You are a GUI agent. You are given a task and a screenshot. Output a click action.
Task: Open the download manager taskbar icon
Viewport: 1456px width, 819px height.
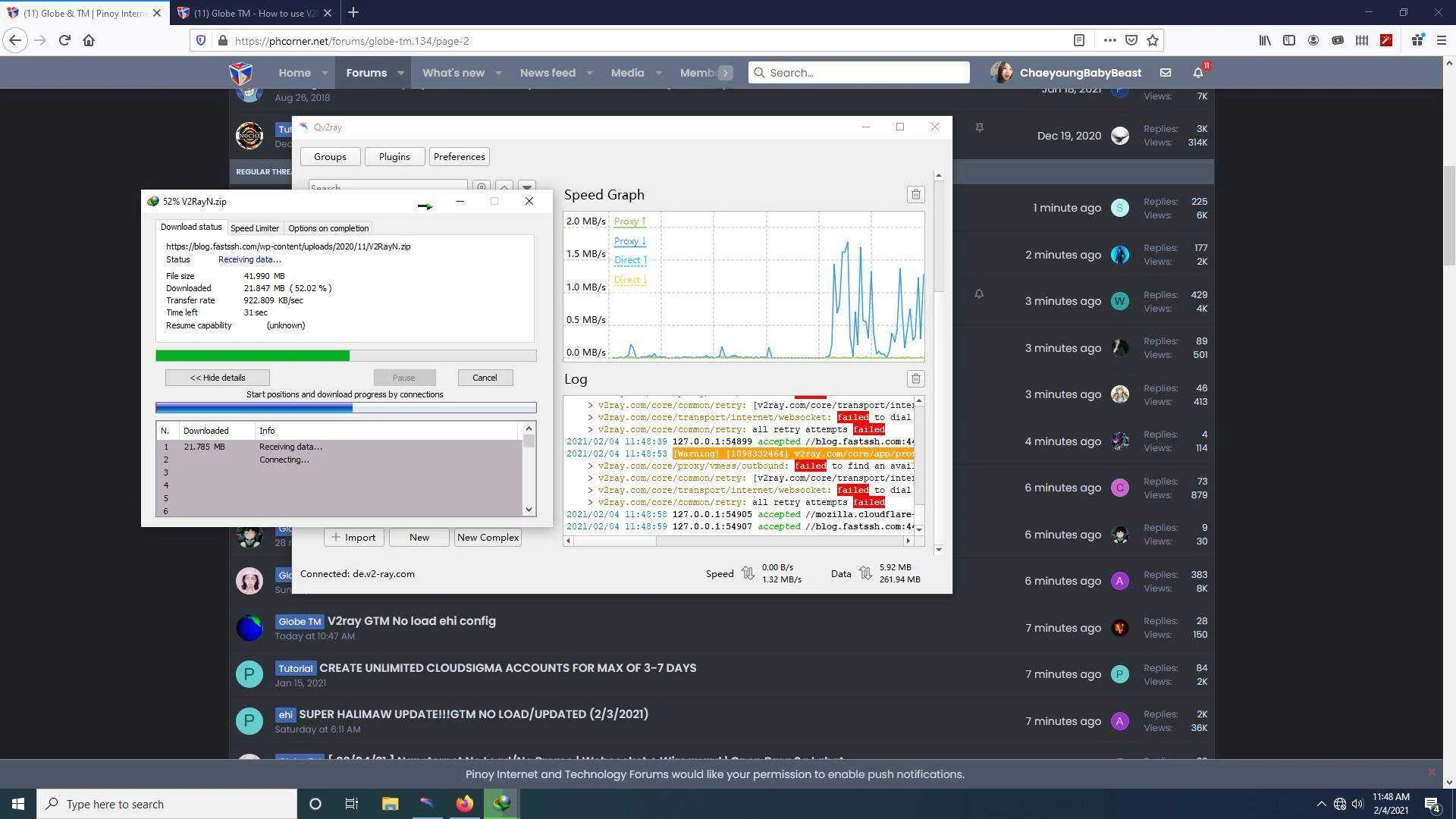pyautogui.click(x=501, y=804)
